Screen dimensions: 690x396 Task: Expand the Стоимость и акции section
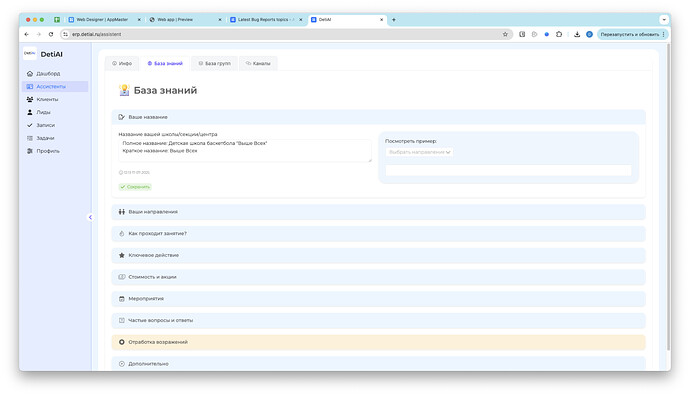pyautogui.click(x=378, y=277)
